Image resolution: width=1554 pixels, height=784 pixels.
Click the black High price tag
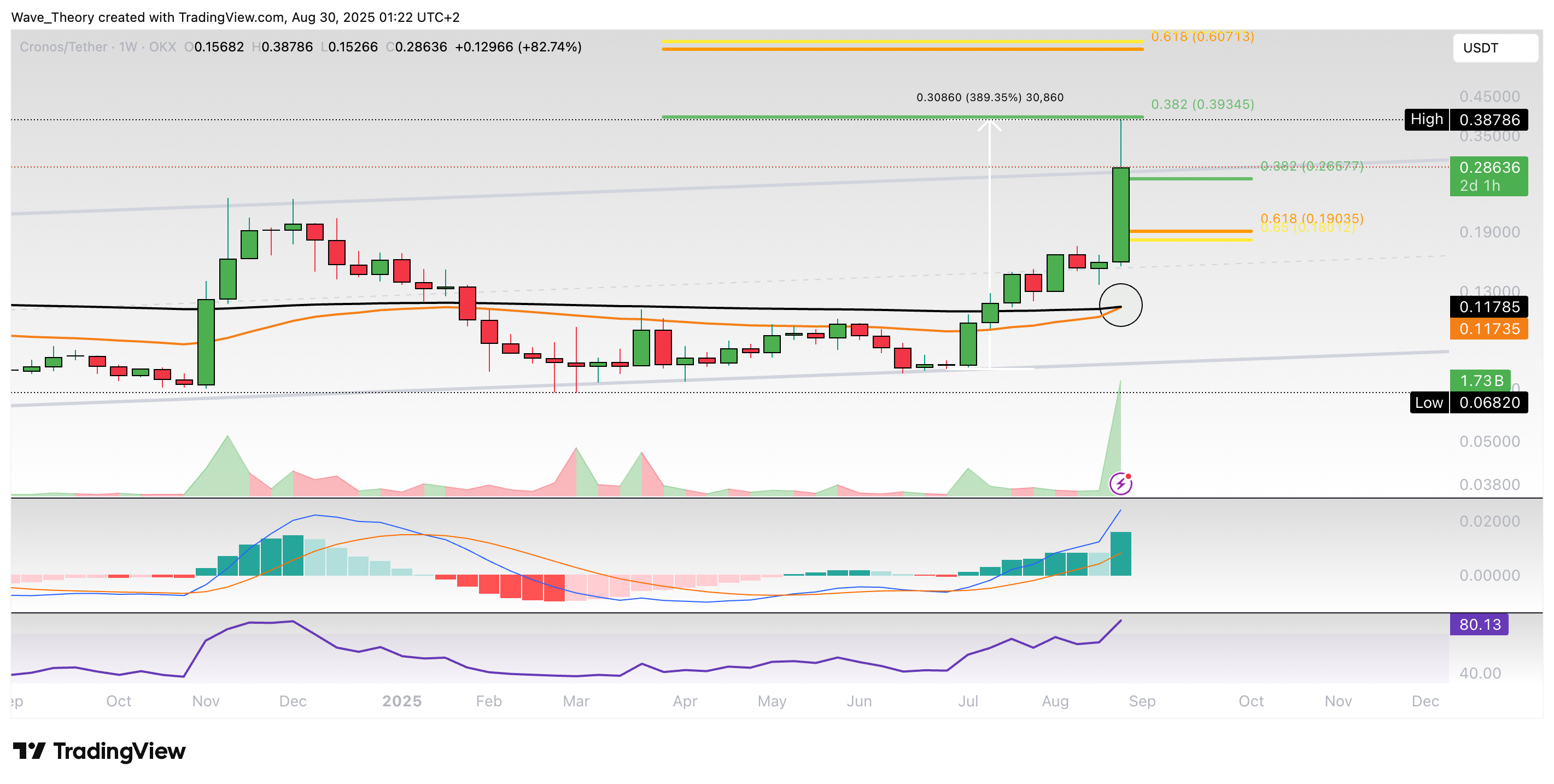1426,119
